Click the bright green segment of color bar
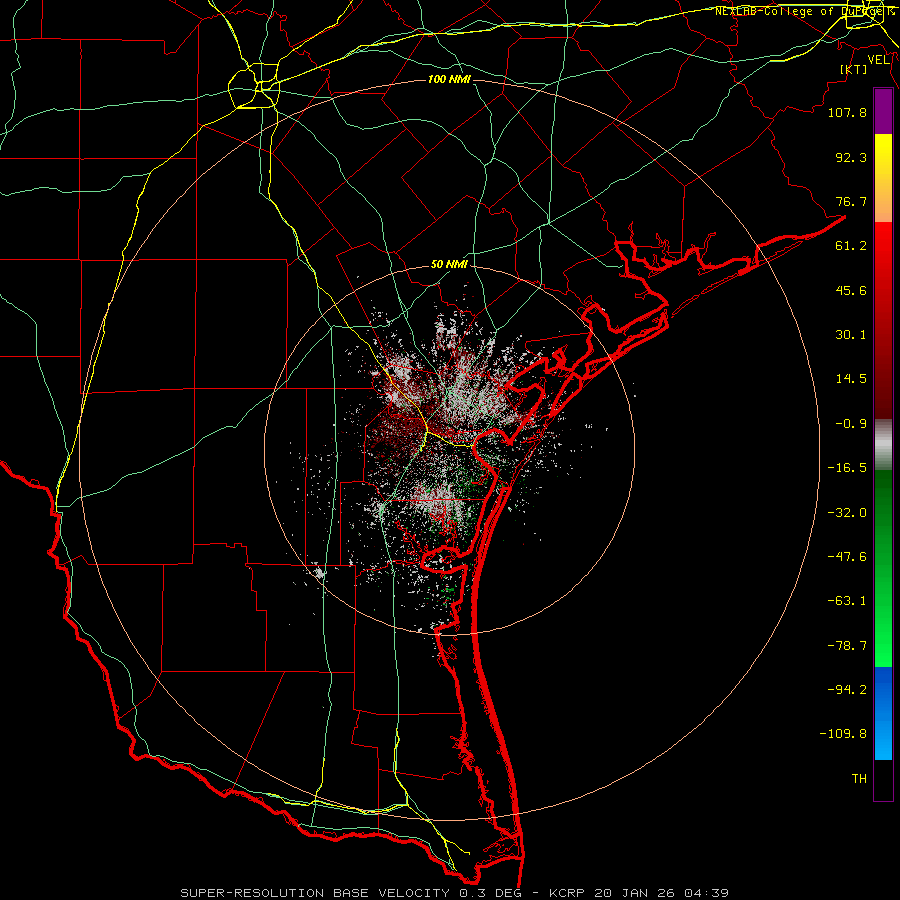Screen dimensions: 900x900 (883, 626)
